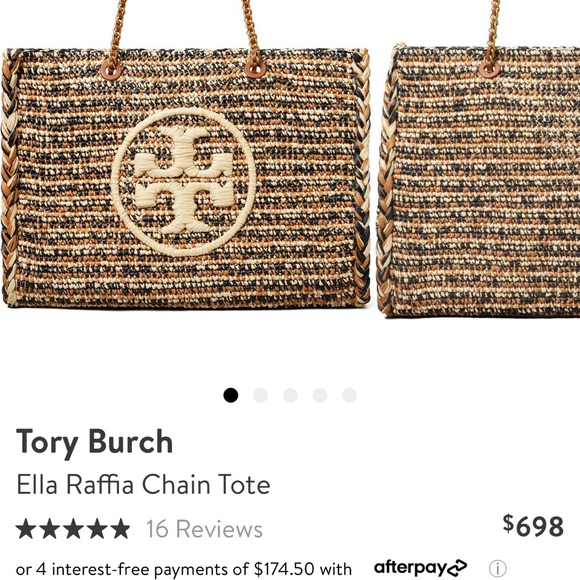Click the interest-free payments of $174.50 text
580x580 pixels.
[183, 569]
